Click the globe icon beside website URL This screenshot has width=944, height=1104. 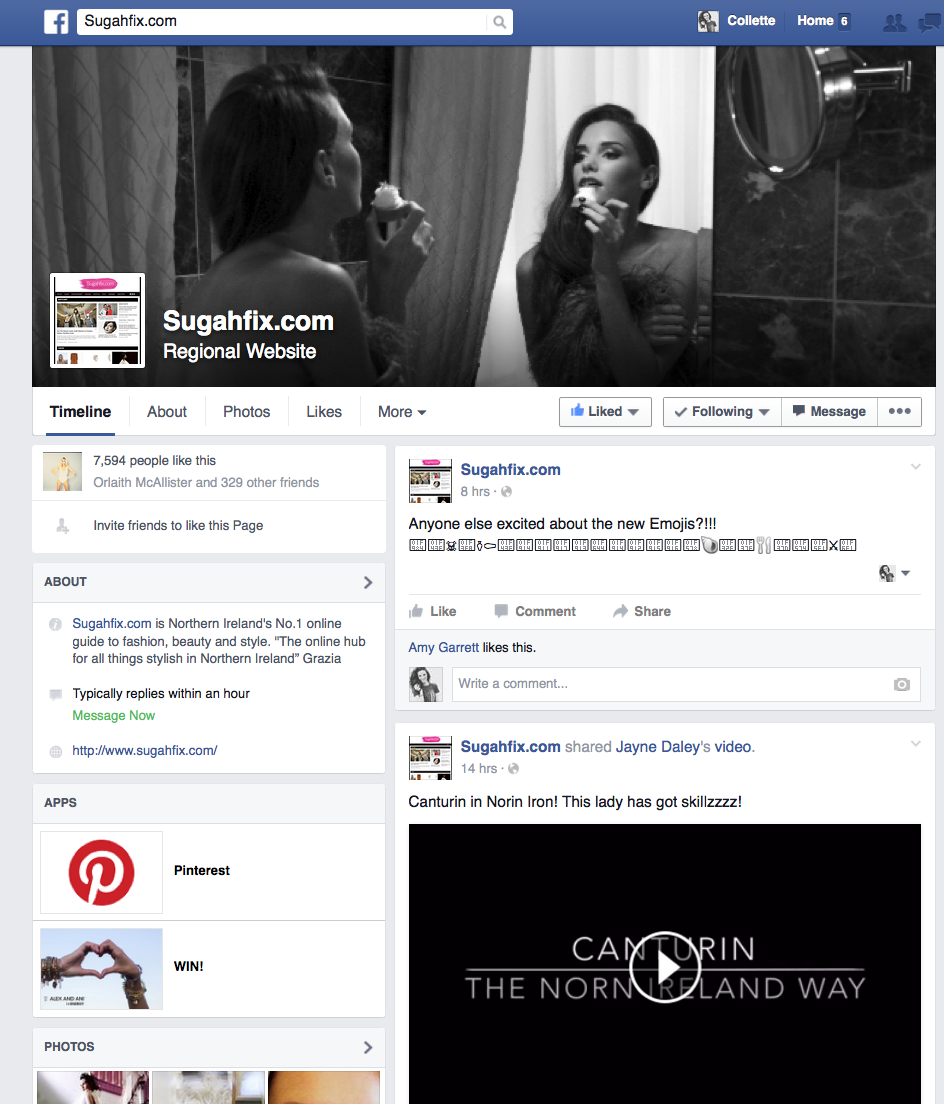[56, 751]
